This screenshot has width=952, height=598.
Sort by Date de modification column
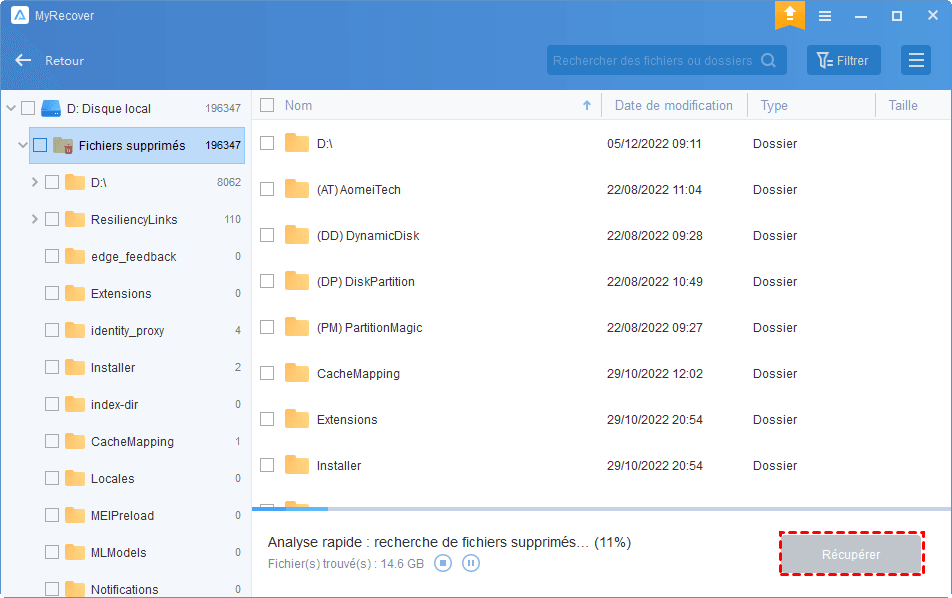pyautogui.click(x=673, y=106)
